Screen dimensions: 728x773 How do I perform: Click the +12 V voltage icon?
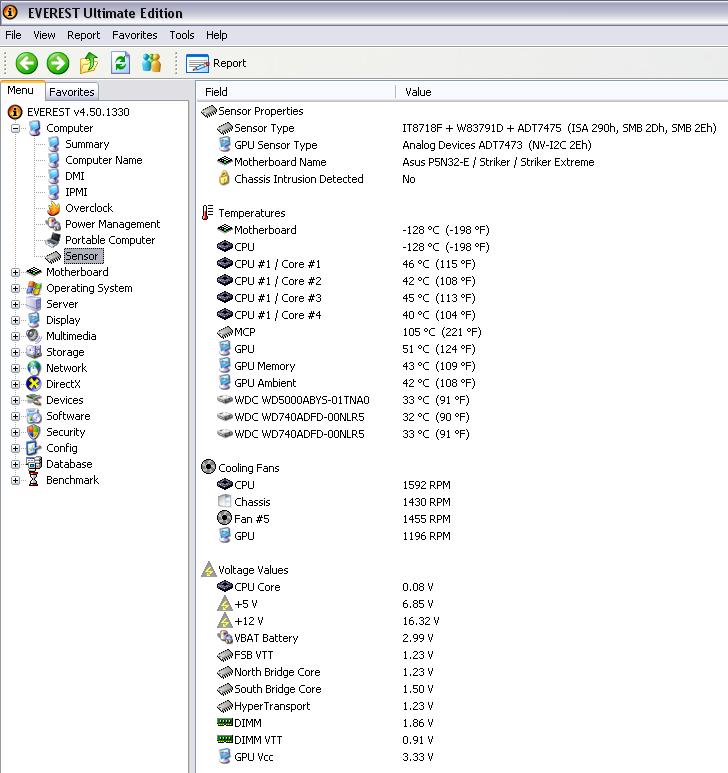click(x=225, y=621)
